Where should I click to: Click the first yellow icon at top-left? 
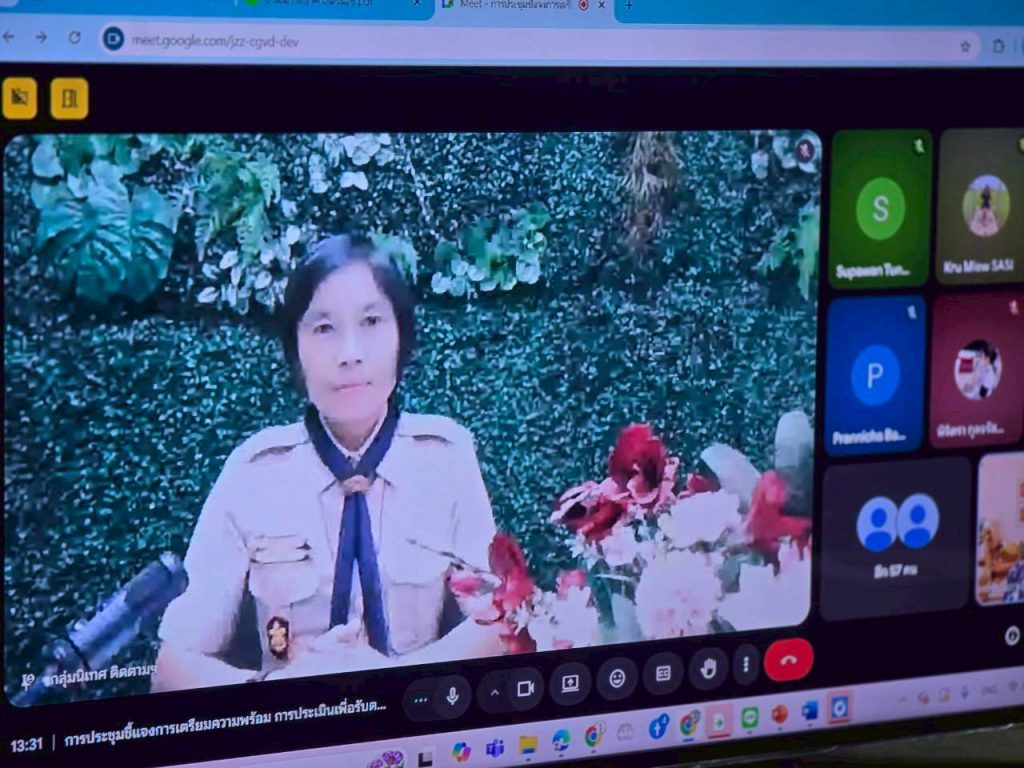tap(19, 98)
